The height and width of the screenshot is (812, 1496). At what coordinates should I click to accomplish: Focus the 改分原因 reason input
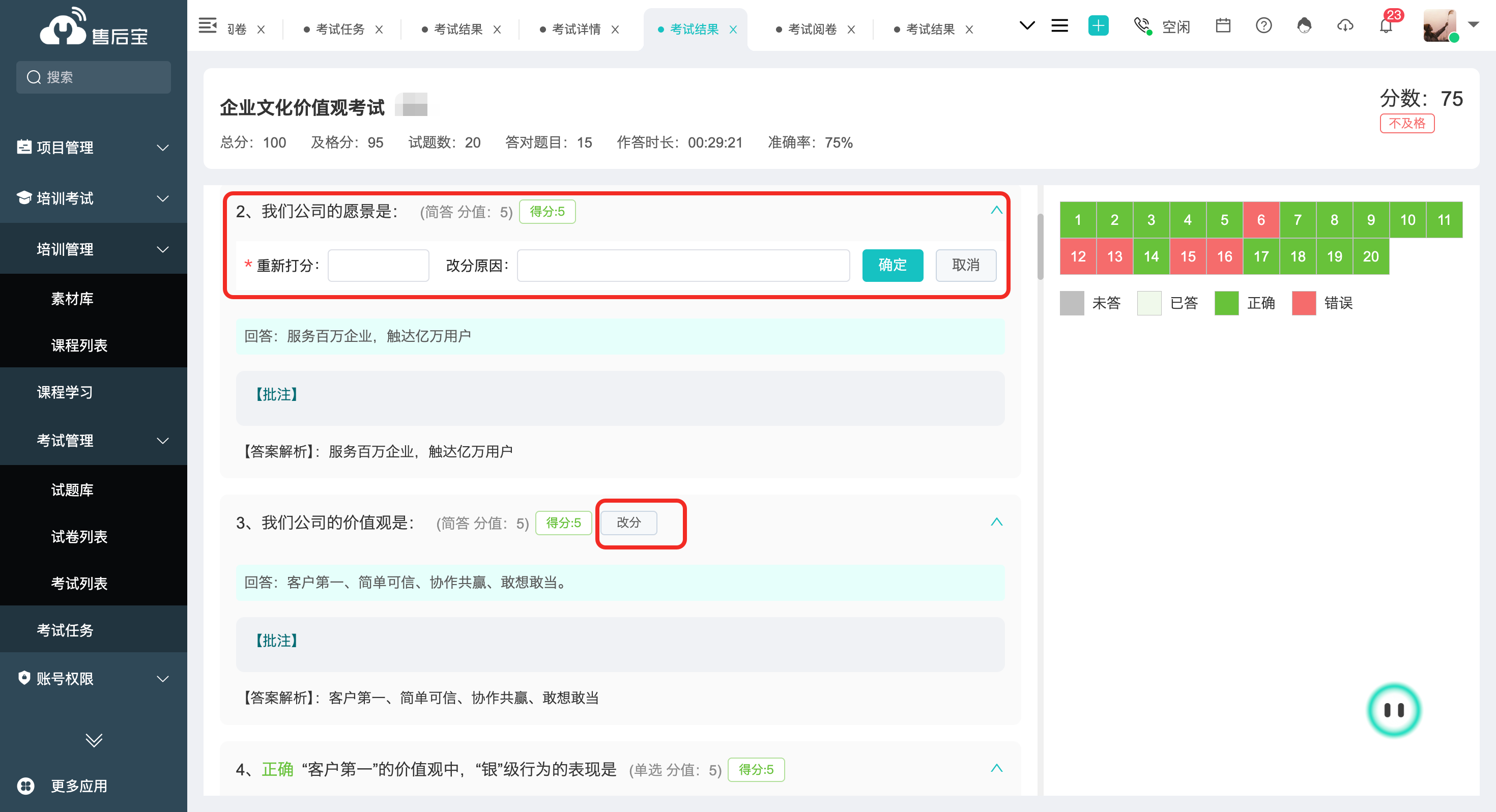pyautogui.click(x=683, y=266)
